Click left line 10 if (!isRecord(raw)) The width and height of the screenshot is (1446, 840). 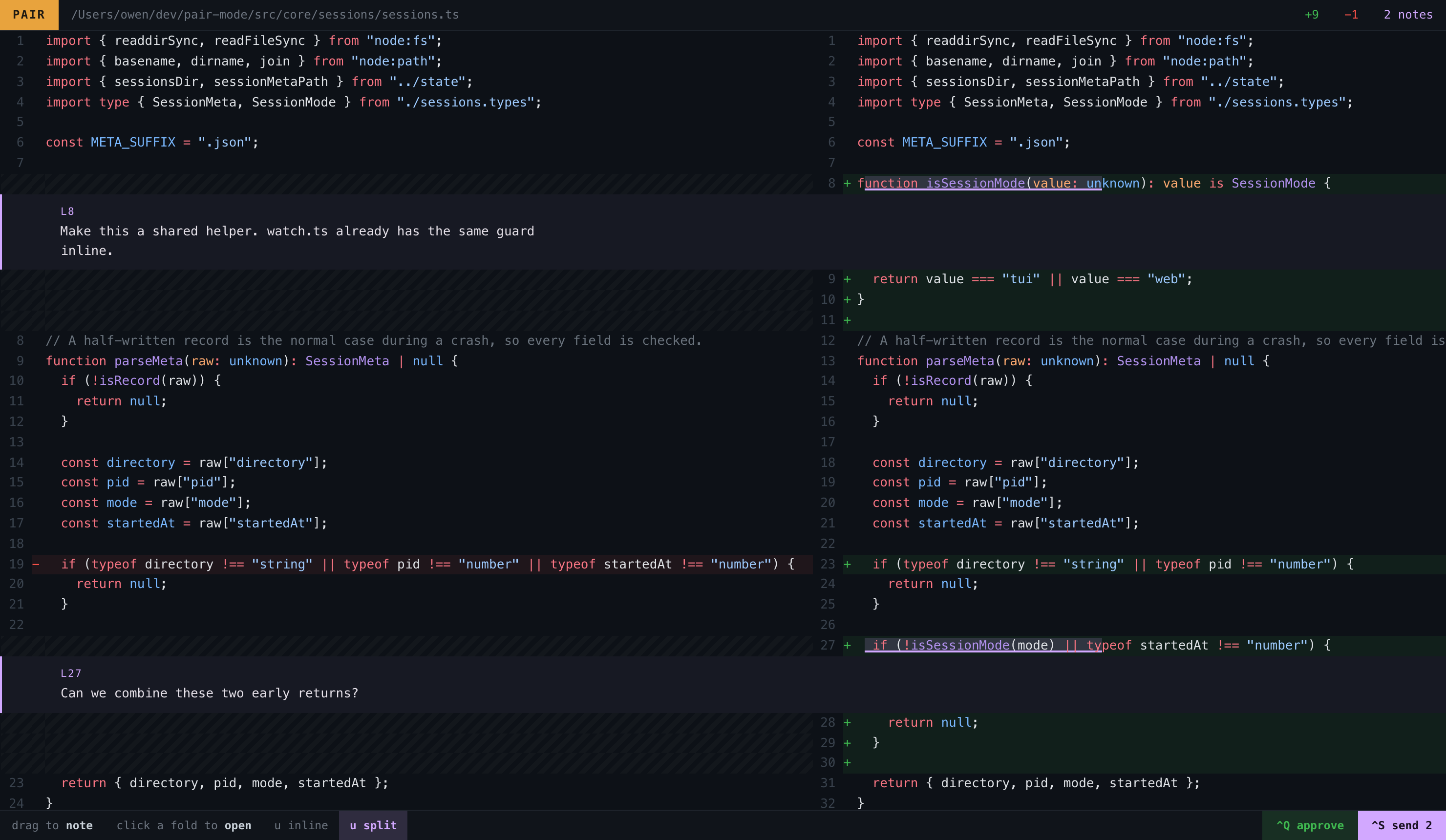pos(141,380)
